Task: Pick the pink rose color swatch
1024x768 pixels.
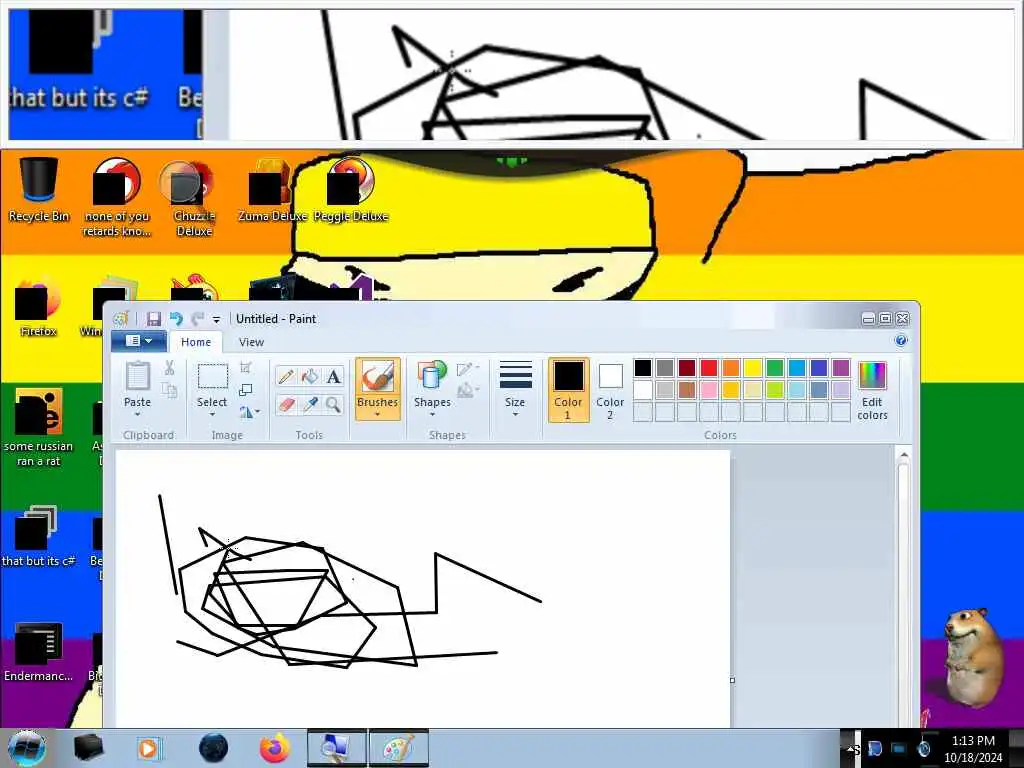Action: click(x=709, y=390)
